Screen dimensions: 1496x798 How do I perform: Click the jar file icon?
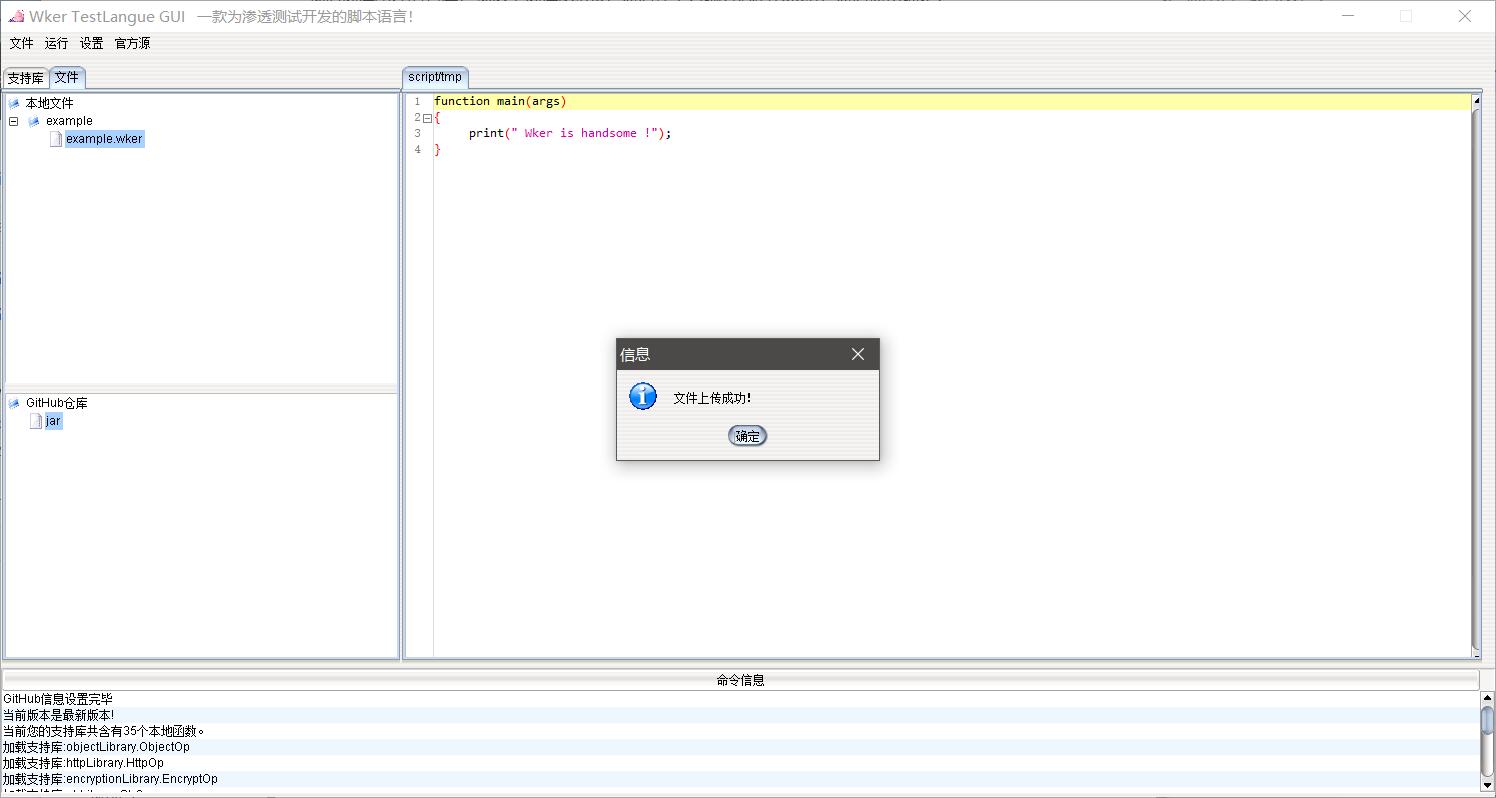click(36, 421)
